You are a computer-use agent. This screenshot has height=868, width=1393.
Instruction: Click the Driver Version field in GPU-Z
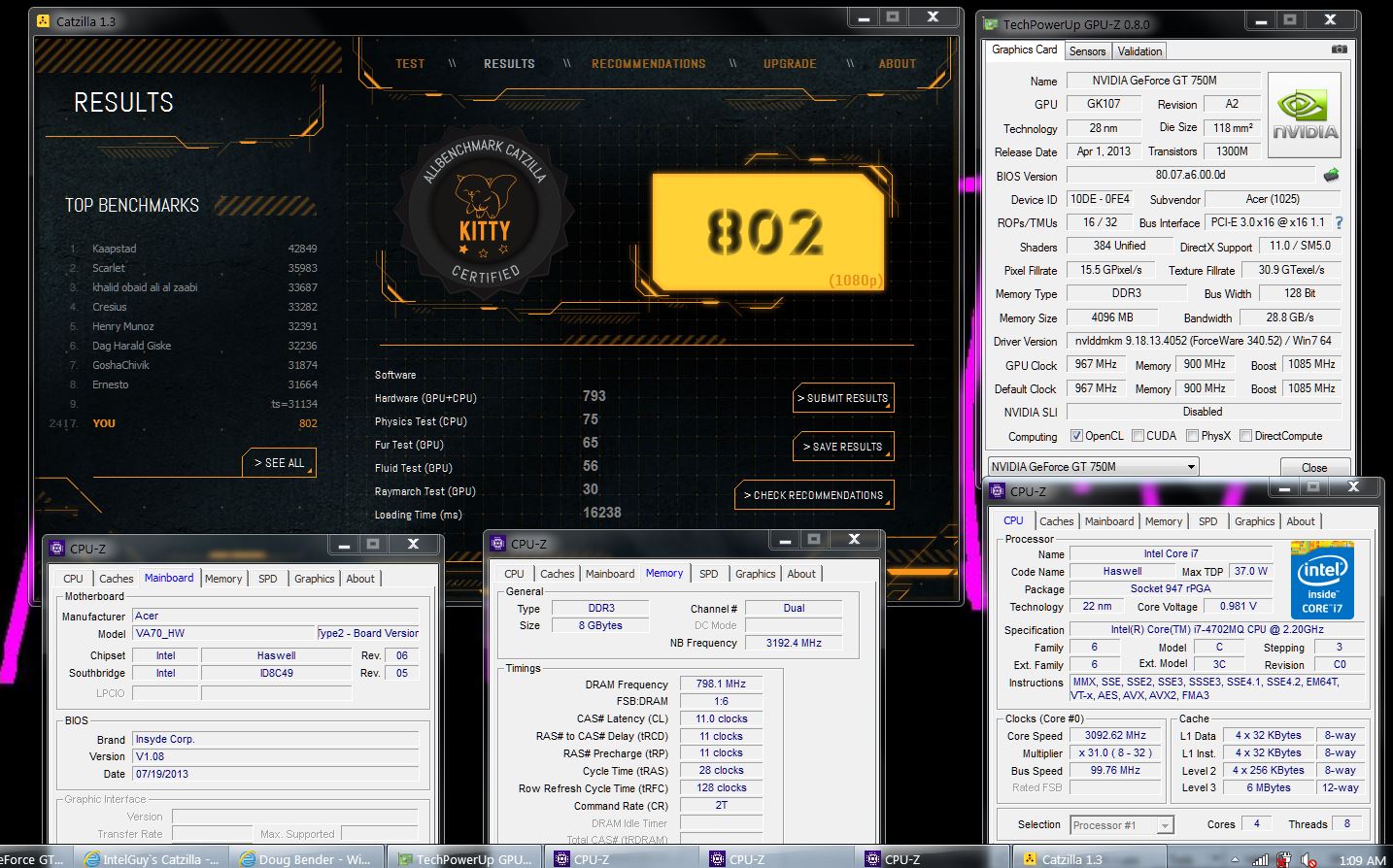(x=1203, y=341)
